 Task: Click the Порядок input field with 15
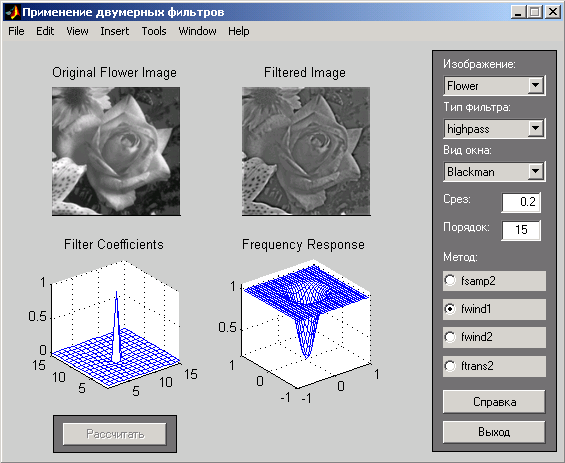pyautogui.click(x=521, y=230)
